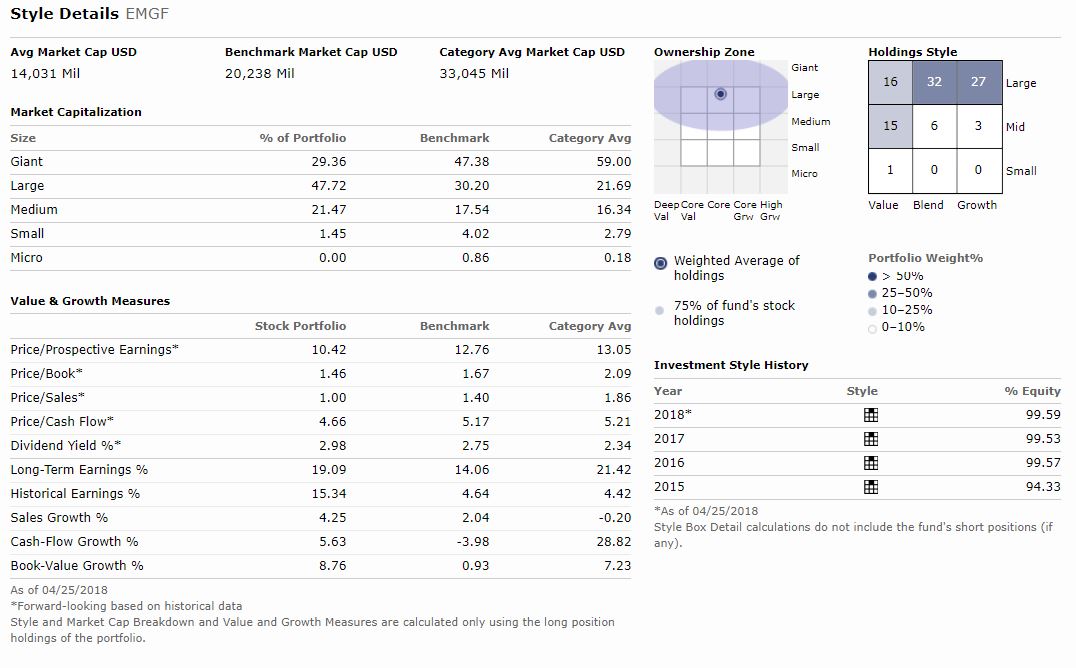Click the 2018 style box icon
Screen dimensions: 1076x668
click(x=870, y=415)
